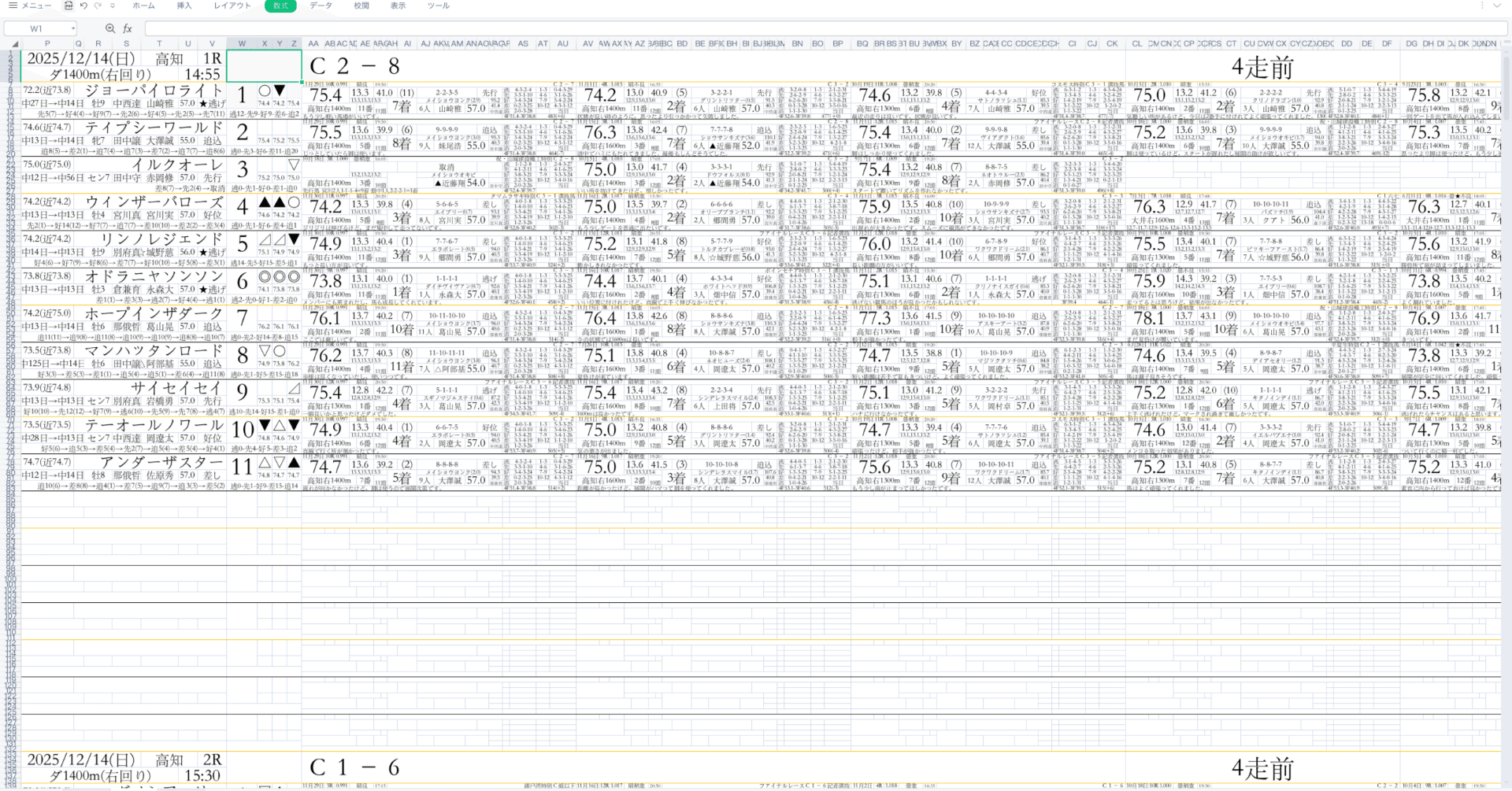The height and width of the screenshot is (791, 1512).
Task: Click horse name イルクオーレ
Action: [176, 165]
